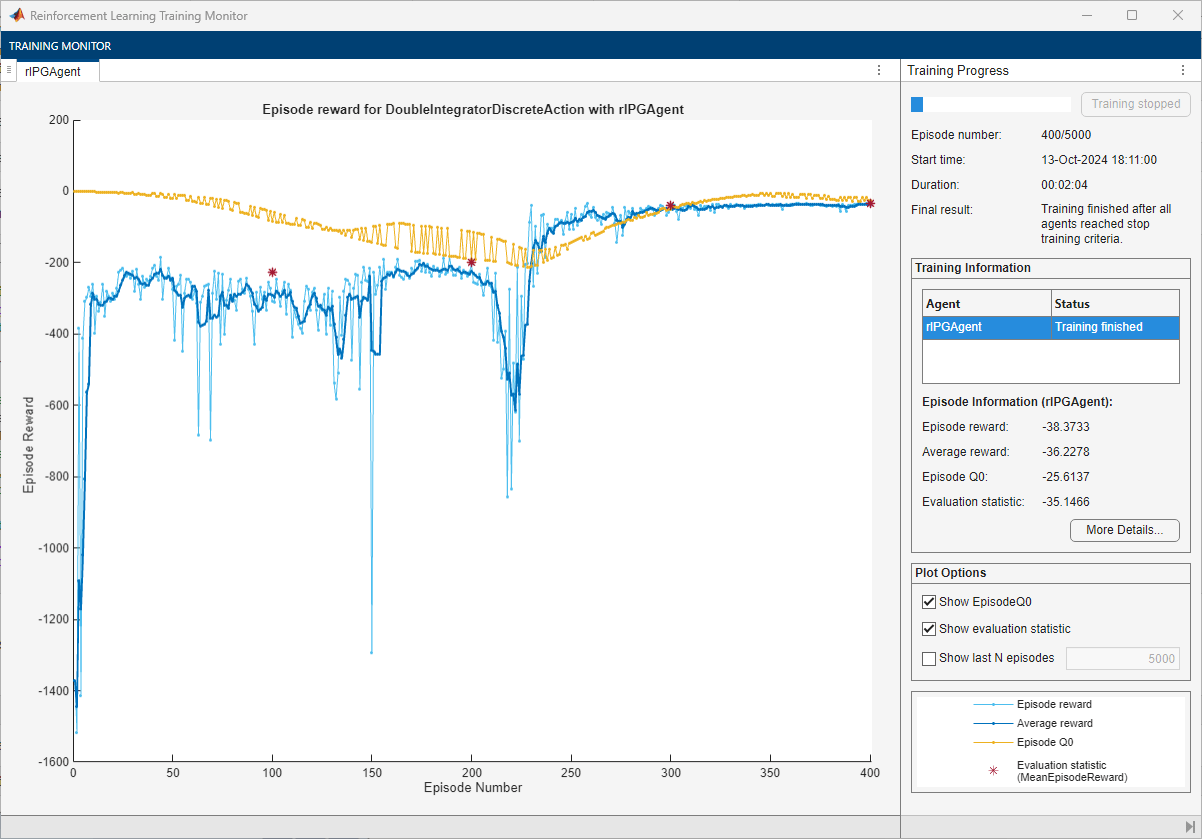Switch to the TRAINING MONITOR ribbon tab
This screenshot has width=1202, height=839.
[x=62, y=46]
